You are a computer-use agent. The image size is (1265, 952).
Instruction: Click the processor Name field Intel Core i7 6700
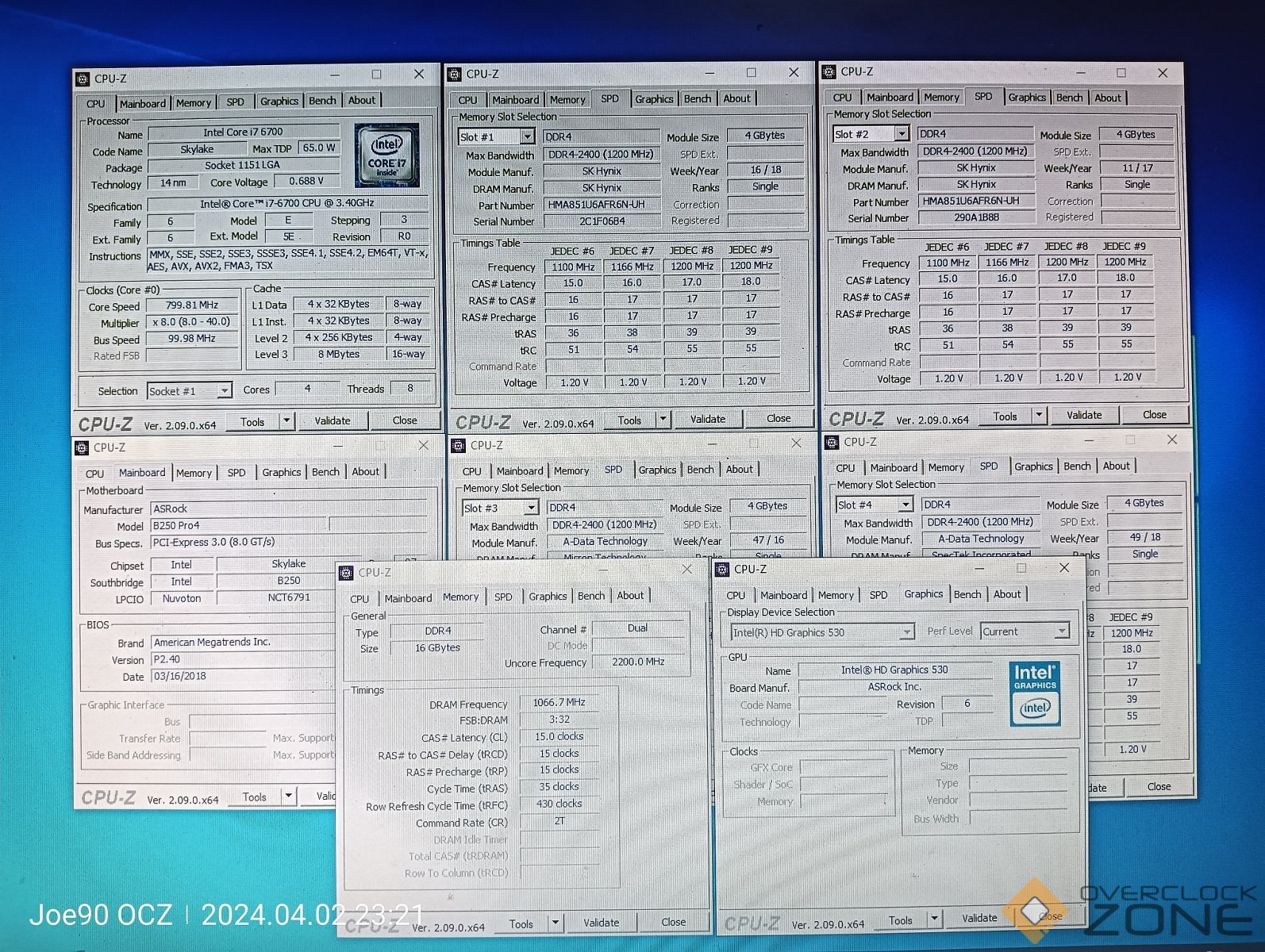(x=243, y=132)
